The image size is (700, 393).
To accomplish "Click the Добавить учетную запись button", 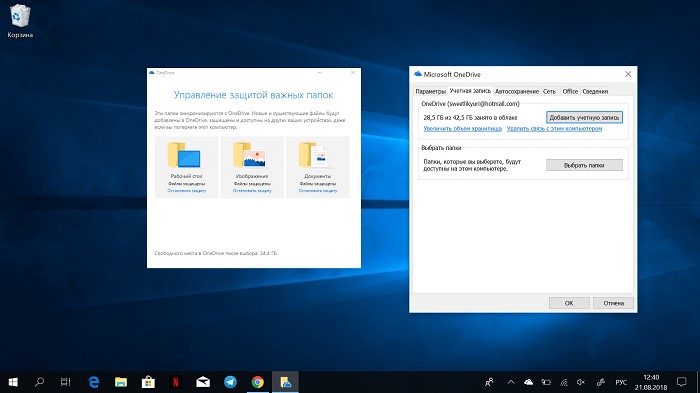I will tap(584, 117).
